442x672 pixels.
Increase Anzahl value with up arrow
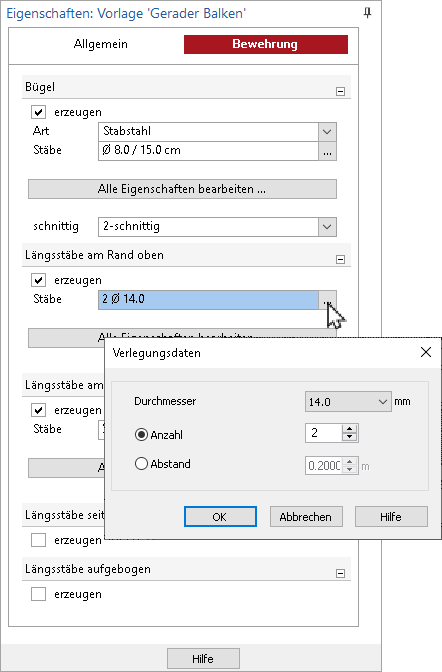click(x=350, y=429)
